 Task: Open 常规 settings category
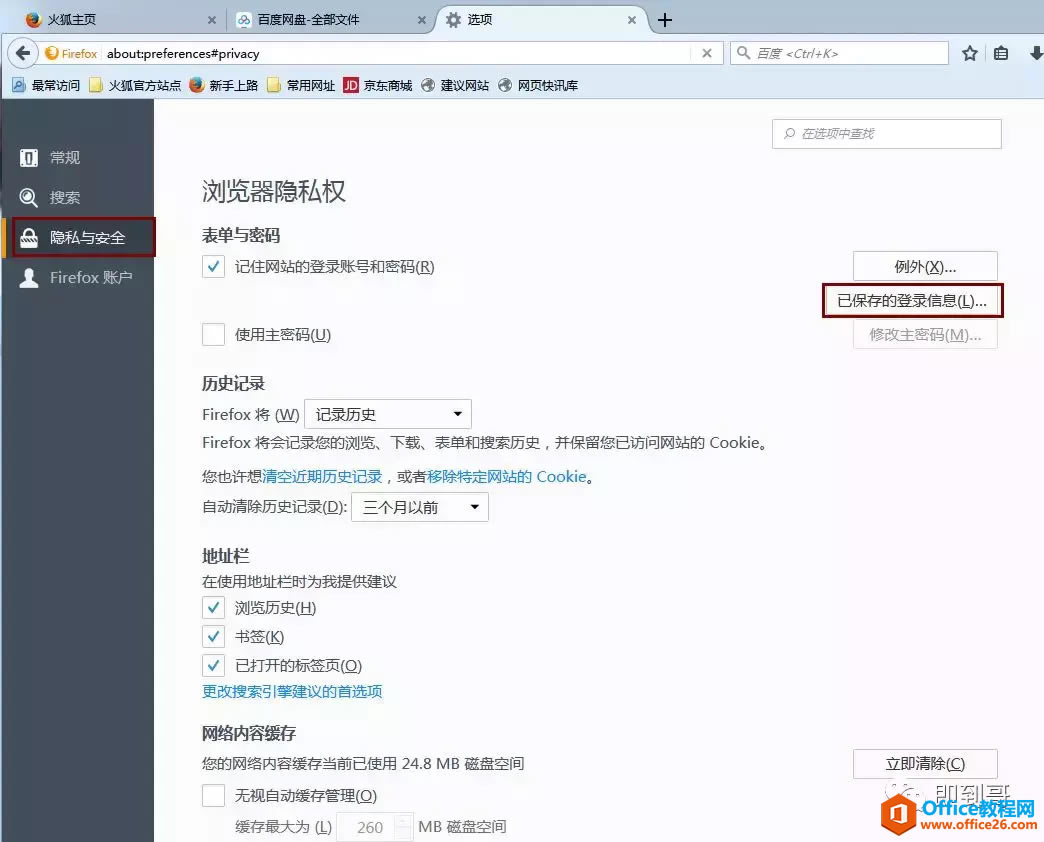tap(79, 158)
